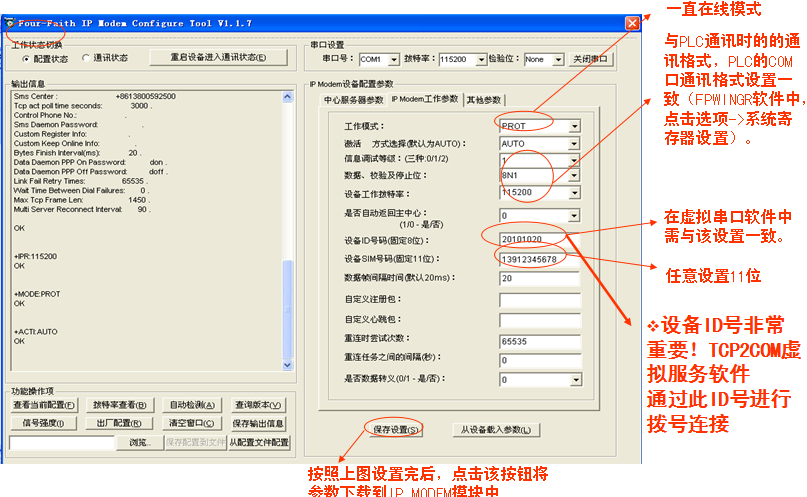Viewport: 807px width, 497px height.
Task: Click the 保存设置 button
Action: tap(389, 429)
